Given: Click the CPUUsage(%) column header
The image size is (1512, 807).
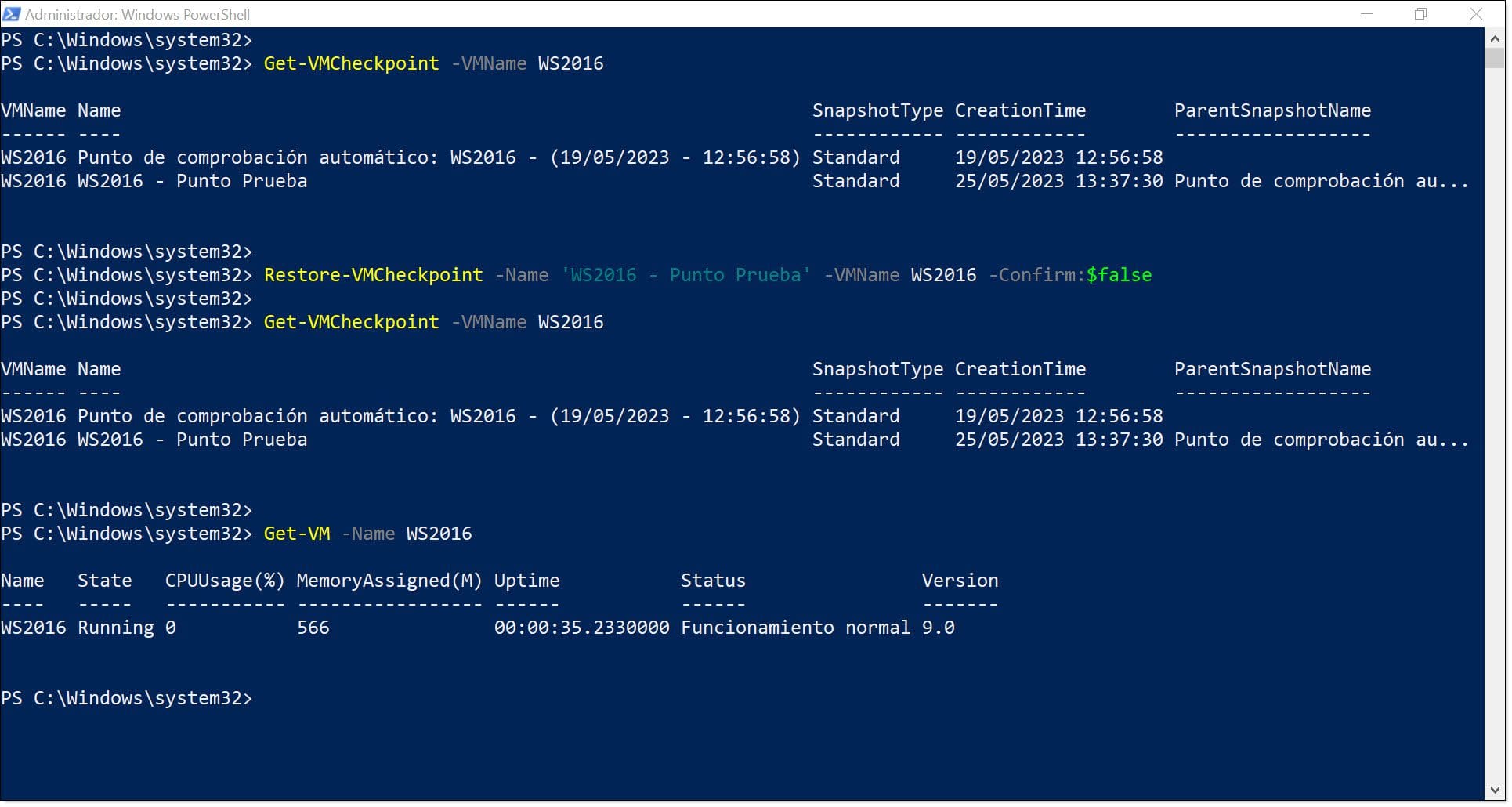Looking at the screenshot, I should [x=225, y=581].
